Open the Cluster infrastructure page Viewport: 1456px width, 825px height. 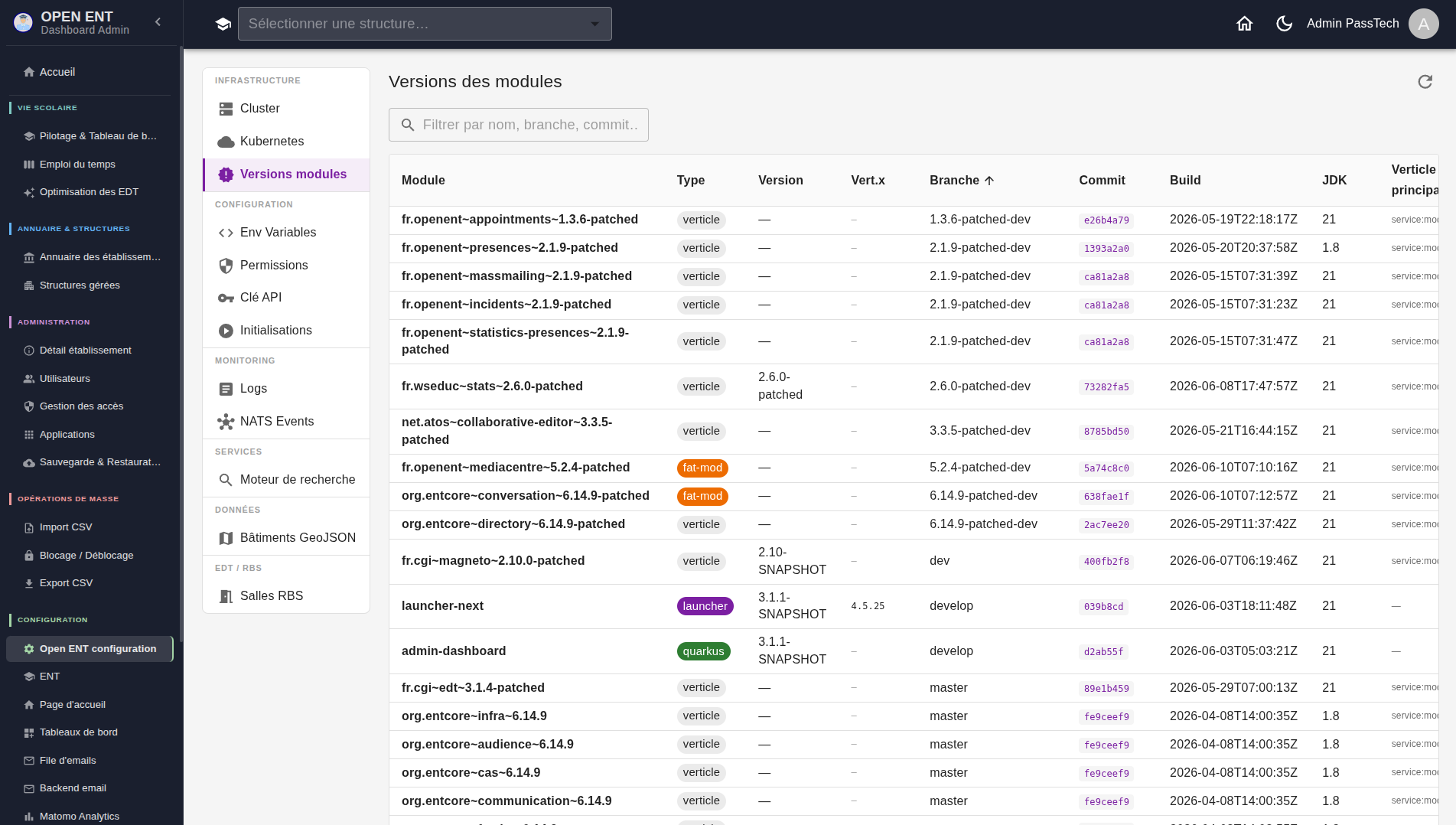click(286, 109)
